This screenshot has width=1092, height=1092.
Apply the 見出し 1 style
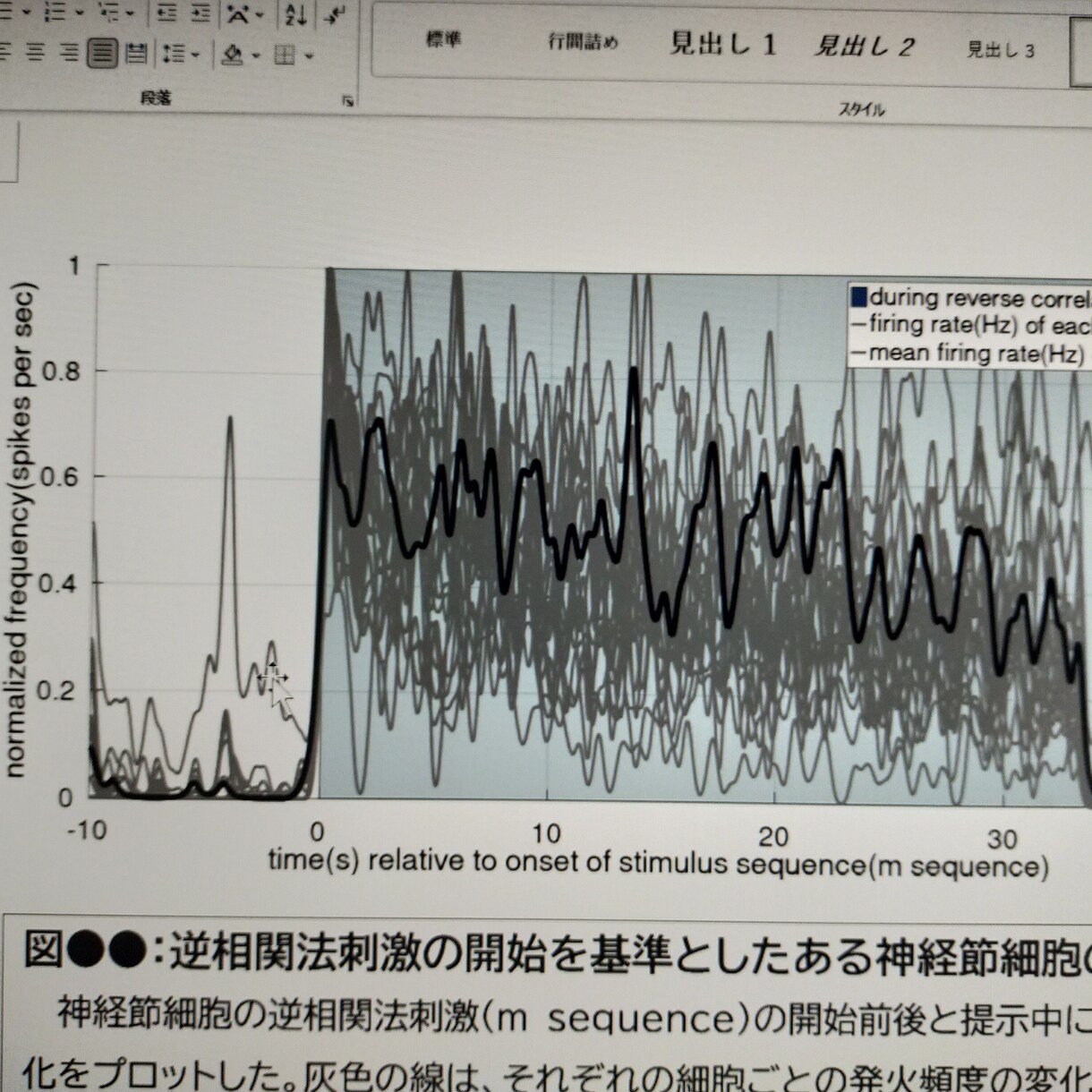pos(723,43)
